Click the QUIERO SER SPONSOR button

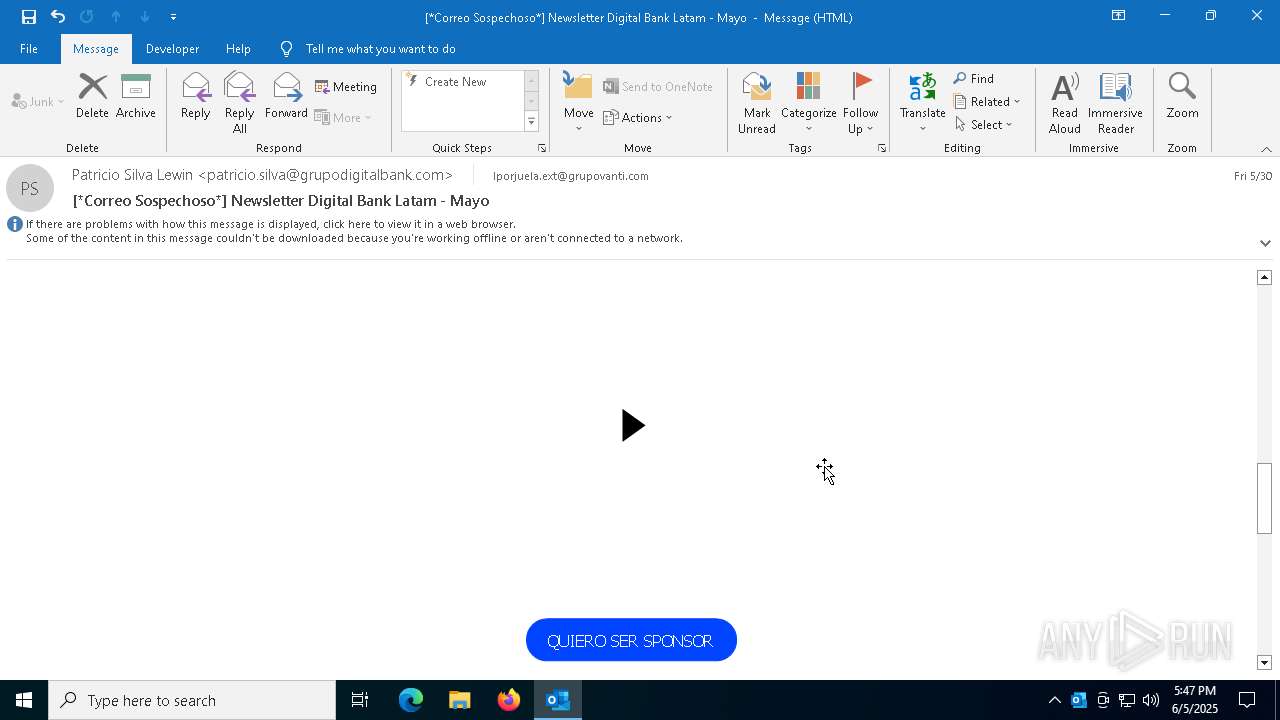[x=631, y=640]
